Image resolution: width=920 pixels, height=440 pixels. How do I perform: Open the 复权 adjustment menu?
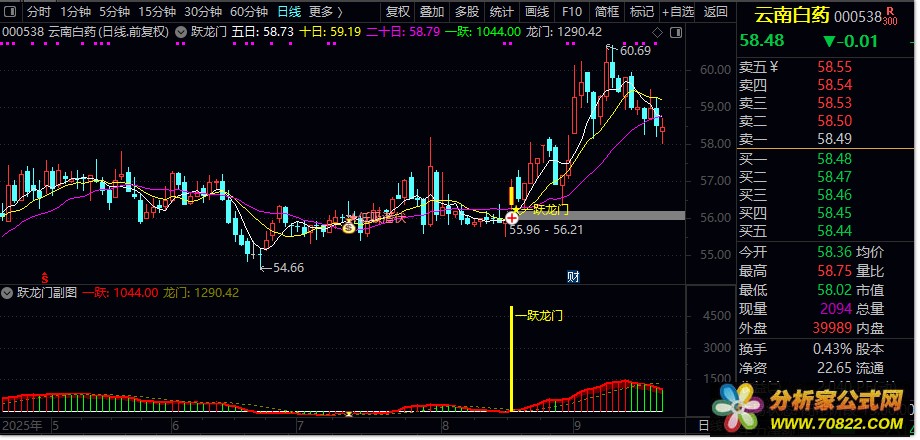(x=397, y=11)
